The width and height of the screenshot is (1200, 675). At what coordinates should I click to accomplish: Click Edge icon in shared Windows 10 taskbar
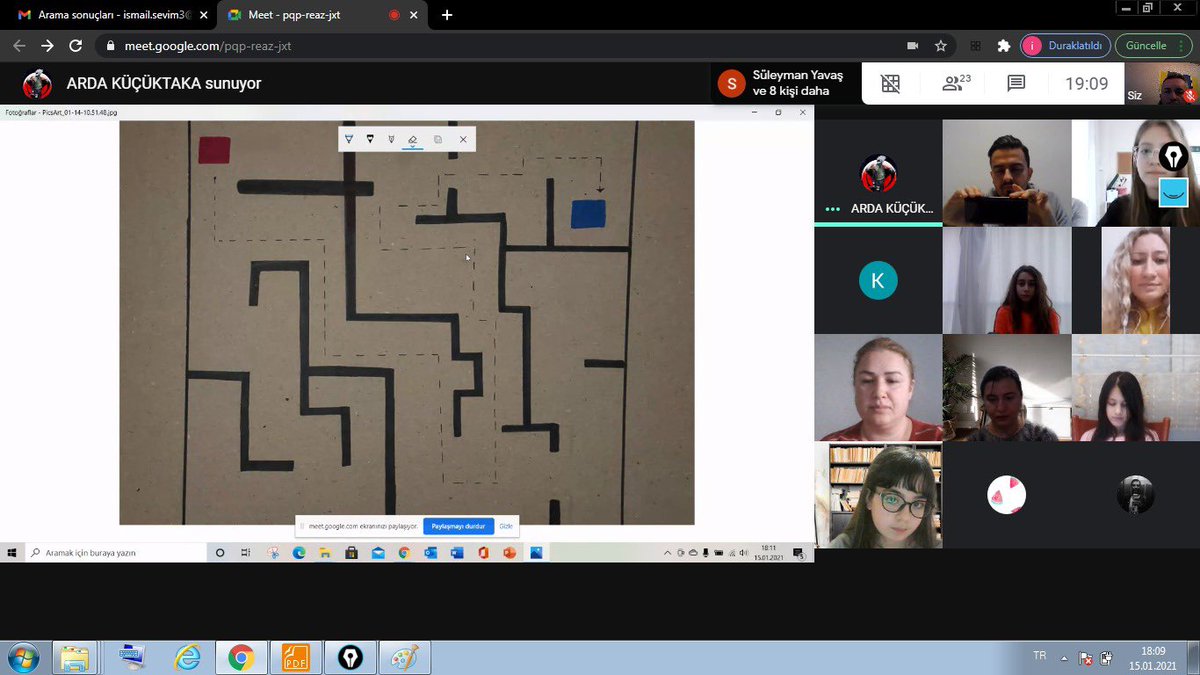point(299,553)
